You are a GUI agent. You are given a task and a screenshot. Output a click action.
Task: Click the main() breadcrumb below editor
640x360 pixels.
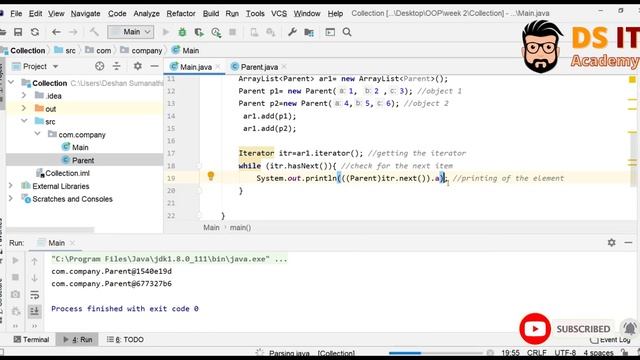click(x=240, y=228)
